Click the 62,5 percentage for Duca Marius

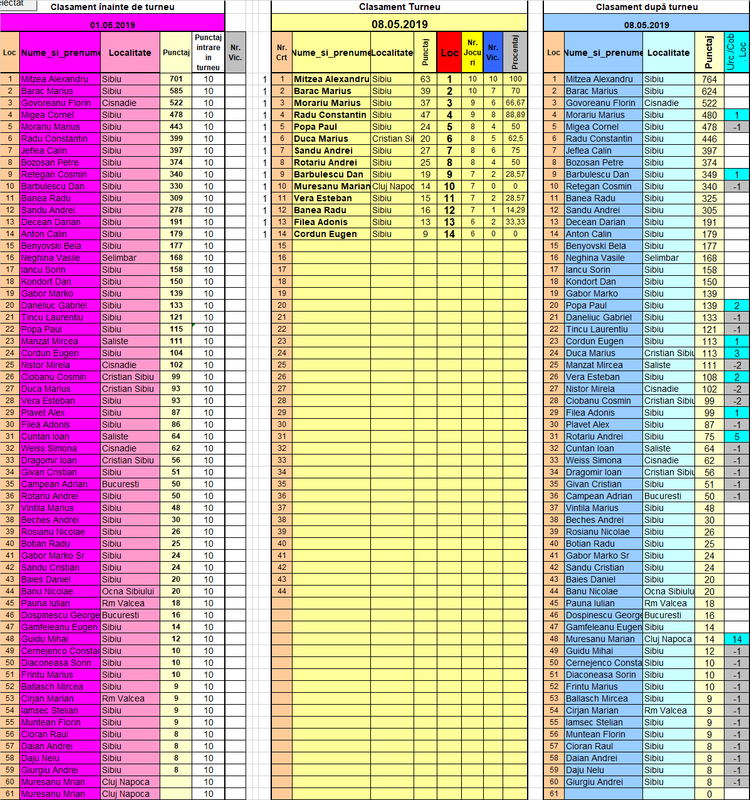coord(515,138)
